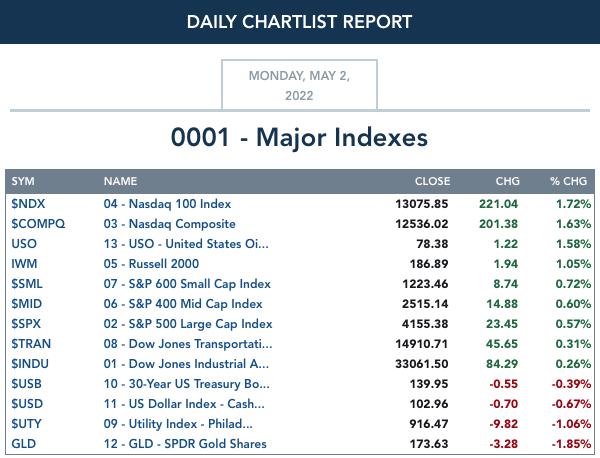This screenshot has height=458, width=600.
Task: Open the $NDX symbol link
Action: tap(28, 204)
